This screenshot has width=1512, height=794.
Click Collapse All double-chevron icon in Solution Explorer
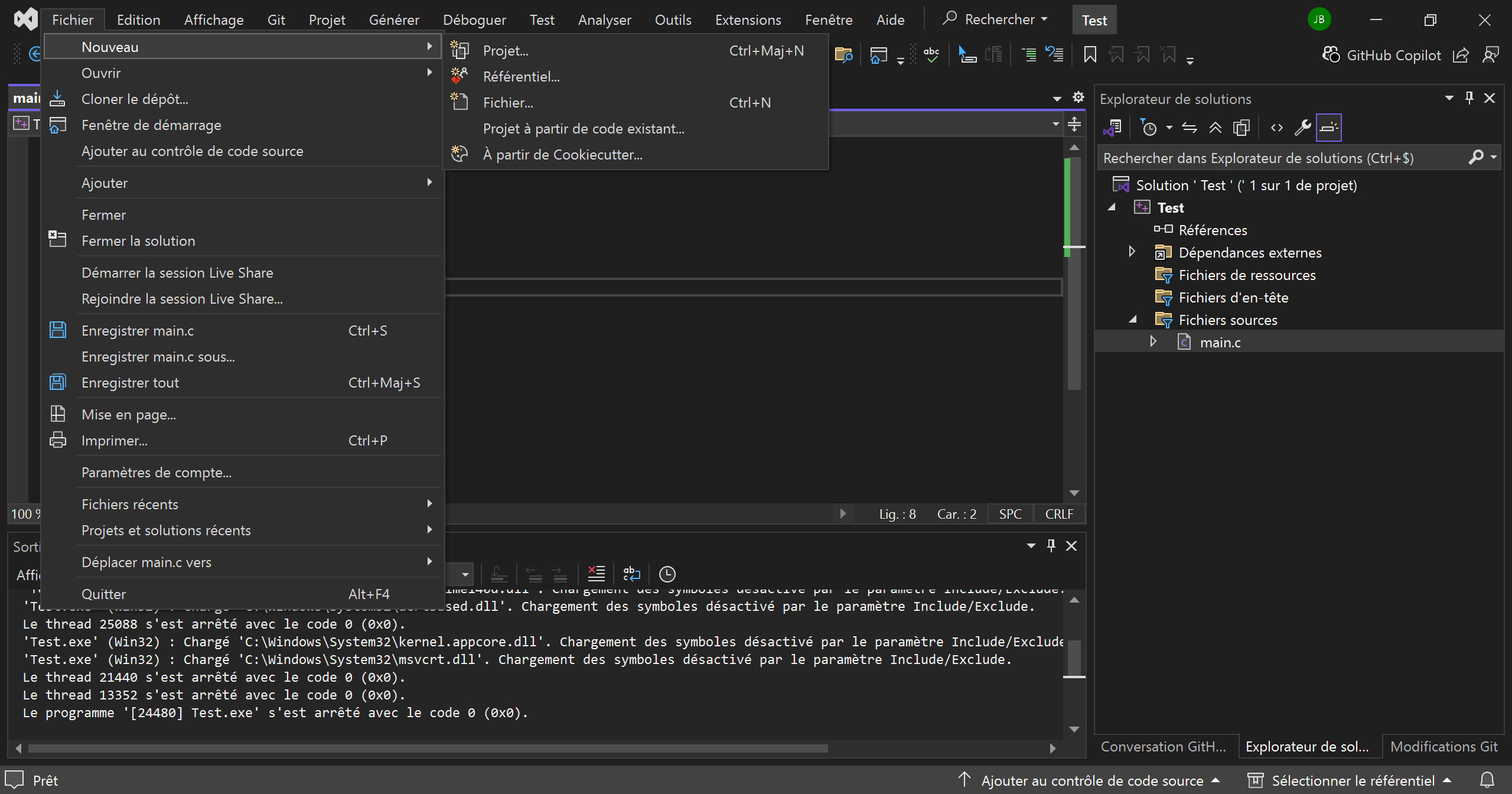pos(1215,128)
